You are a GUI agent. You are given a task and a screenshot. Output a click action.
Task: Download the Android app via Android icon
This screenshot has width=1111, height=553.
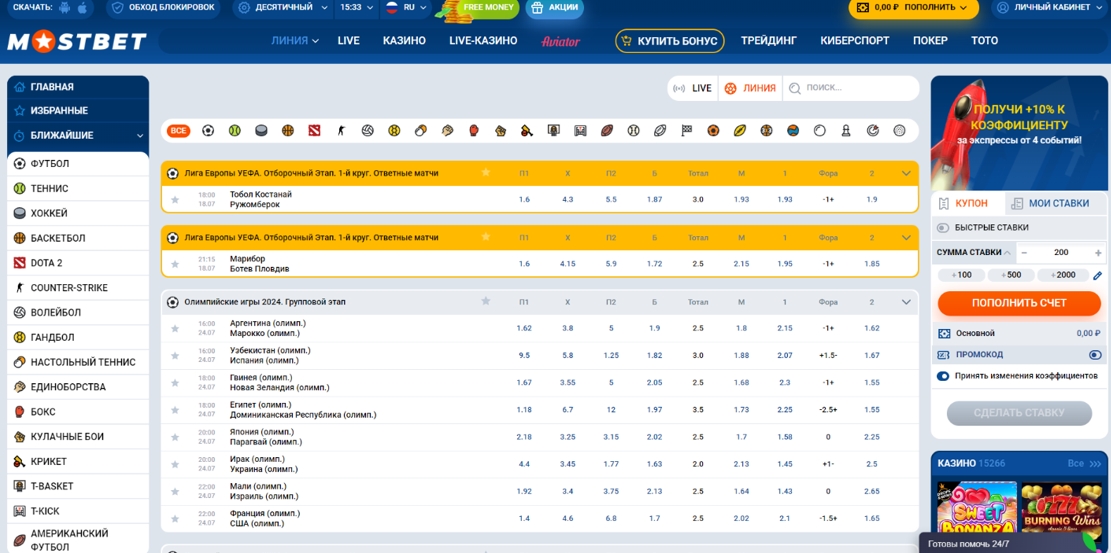65,8
